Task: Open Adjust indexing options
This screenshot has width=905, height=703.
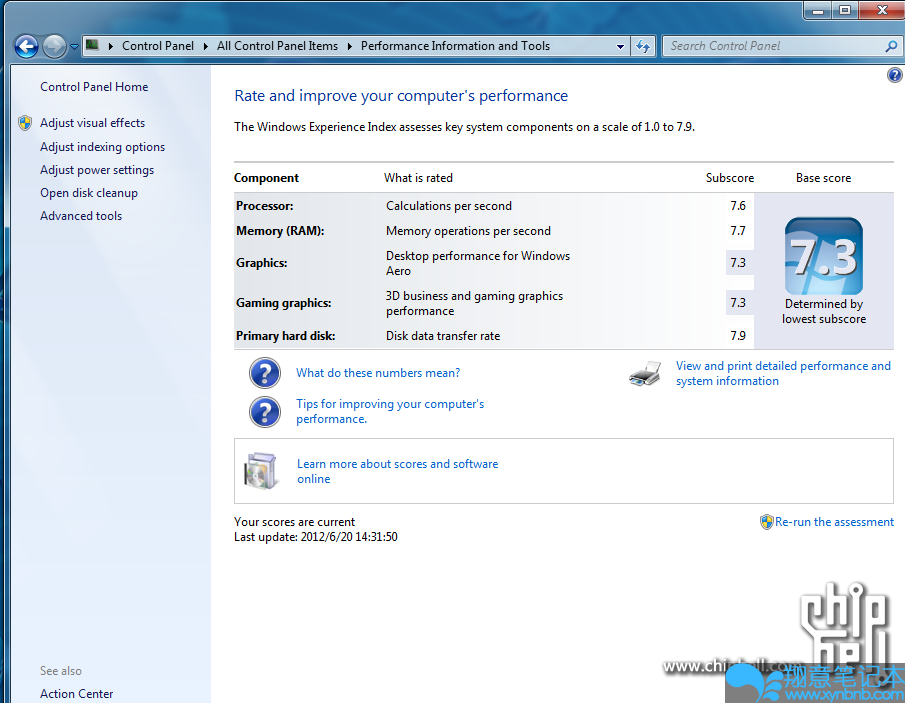Action: click(x=102, y=147)
